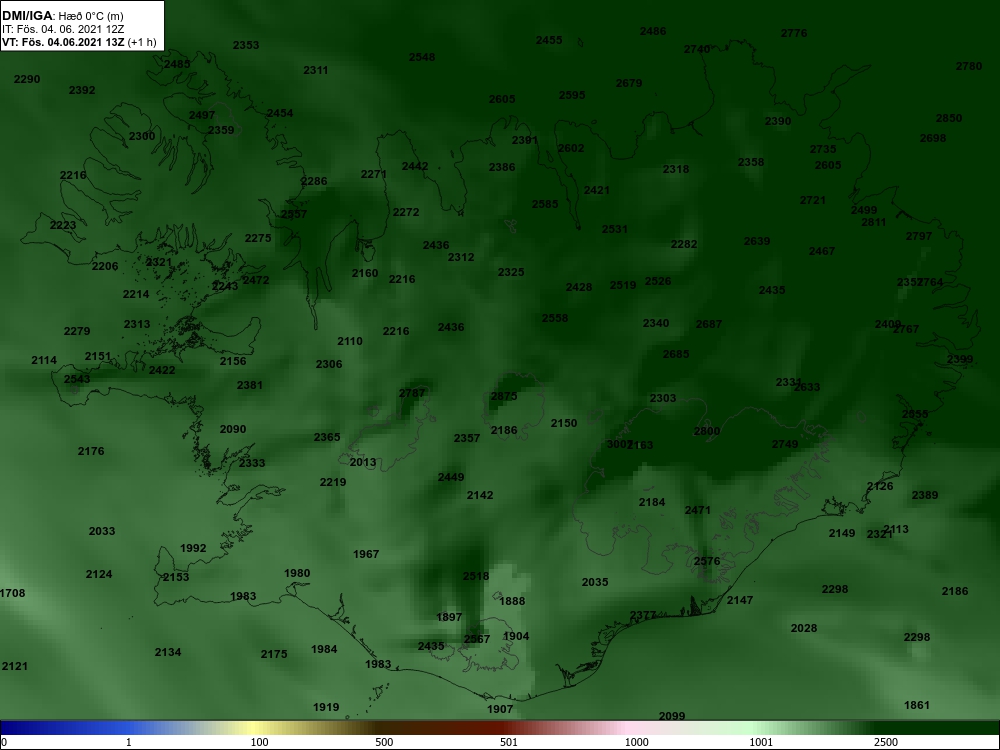1000x750 pixels.
Task: Select the map value 2850
Action: pyautogui.click(x=948, y=118)
